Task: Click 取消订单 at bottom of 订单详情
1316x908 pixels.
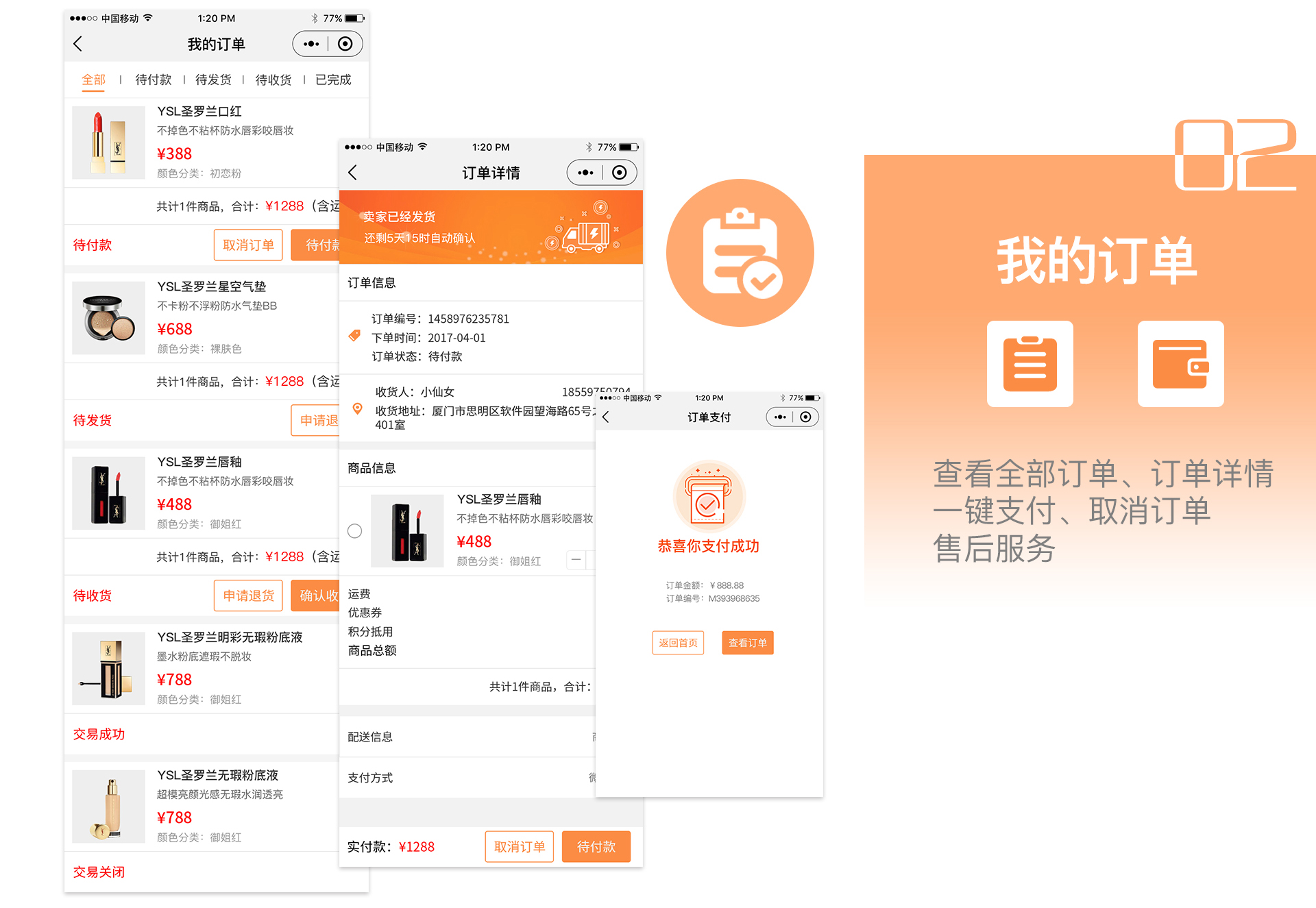Action: point(520,846)
